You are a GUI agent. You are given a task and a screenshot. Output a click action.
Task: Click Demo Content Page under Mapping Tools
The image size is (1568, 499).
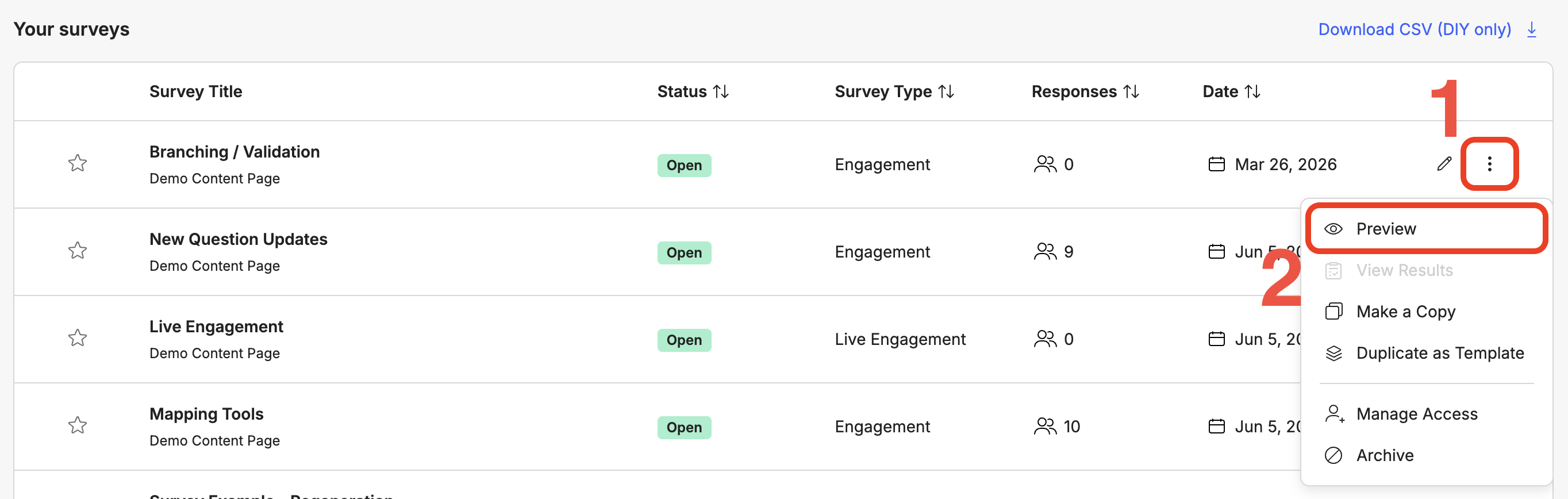(x=214, y=440)
